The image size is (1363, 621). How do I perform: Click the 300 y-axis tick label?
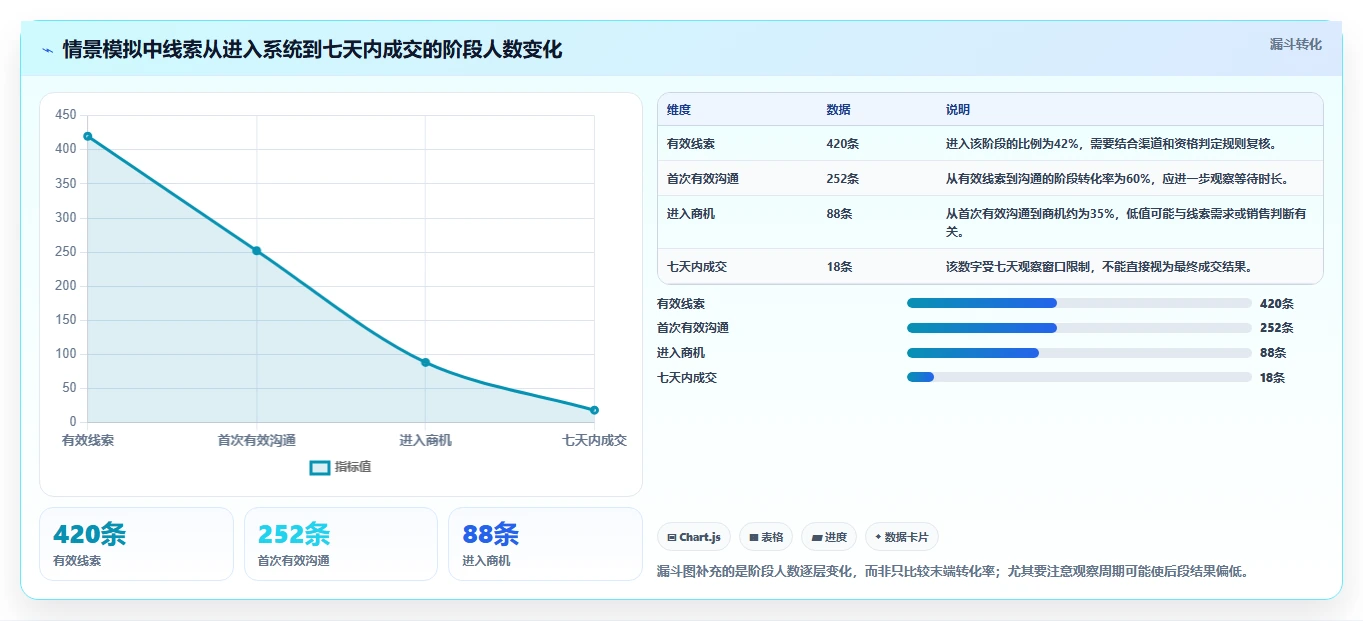[66, 217]
